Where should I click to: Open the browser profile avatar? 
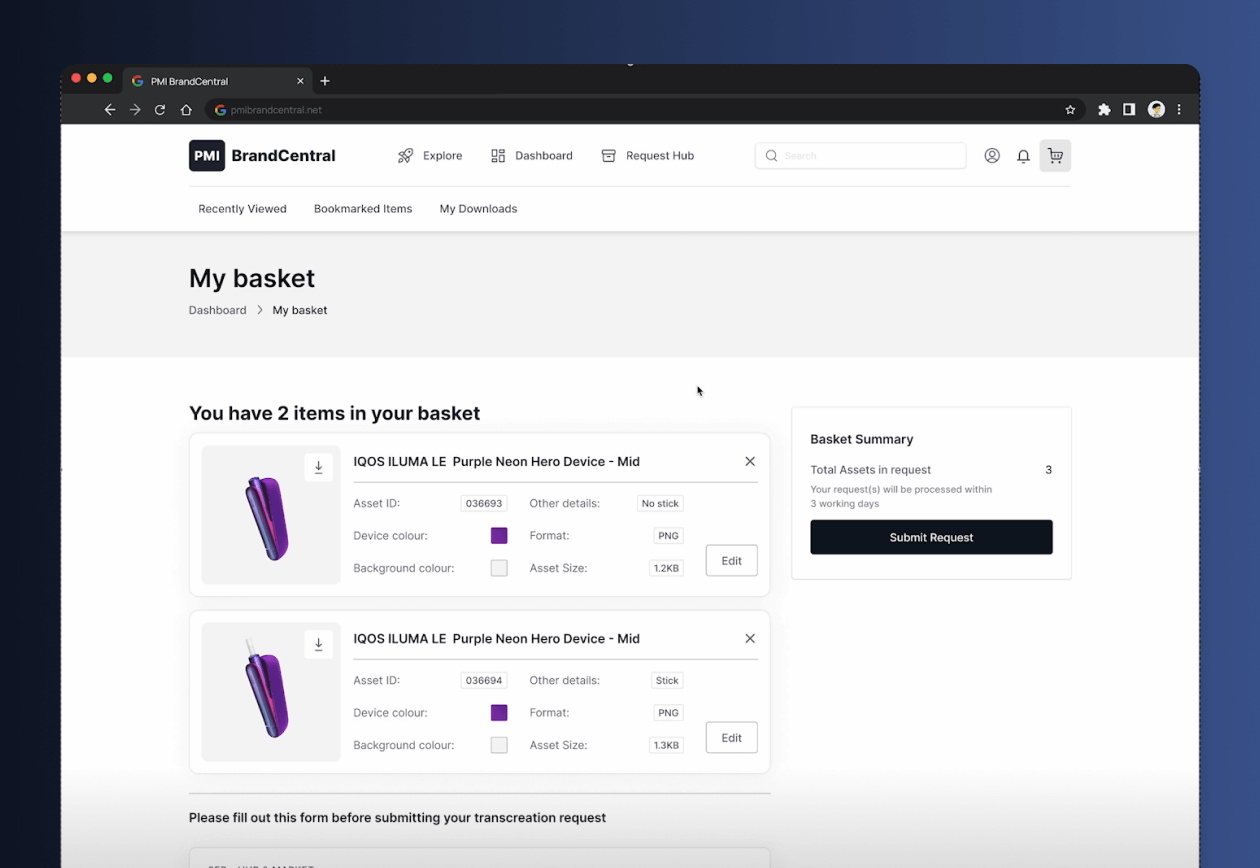click(1156, 110)
